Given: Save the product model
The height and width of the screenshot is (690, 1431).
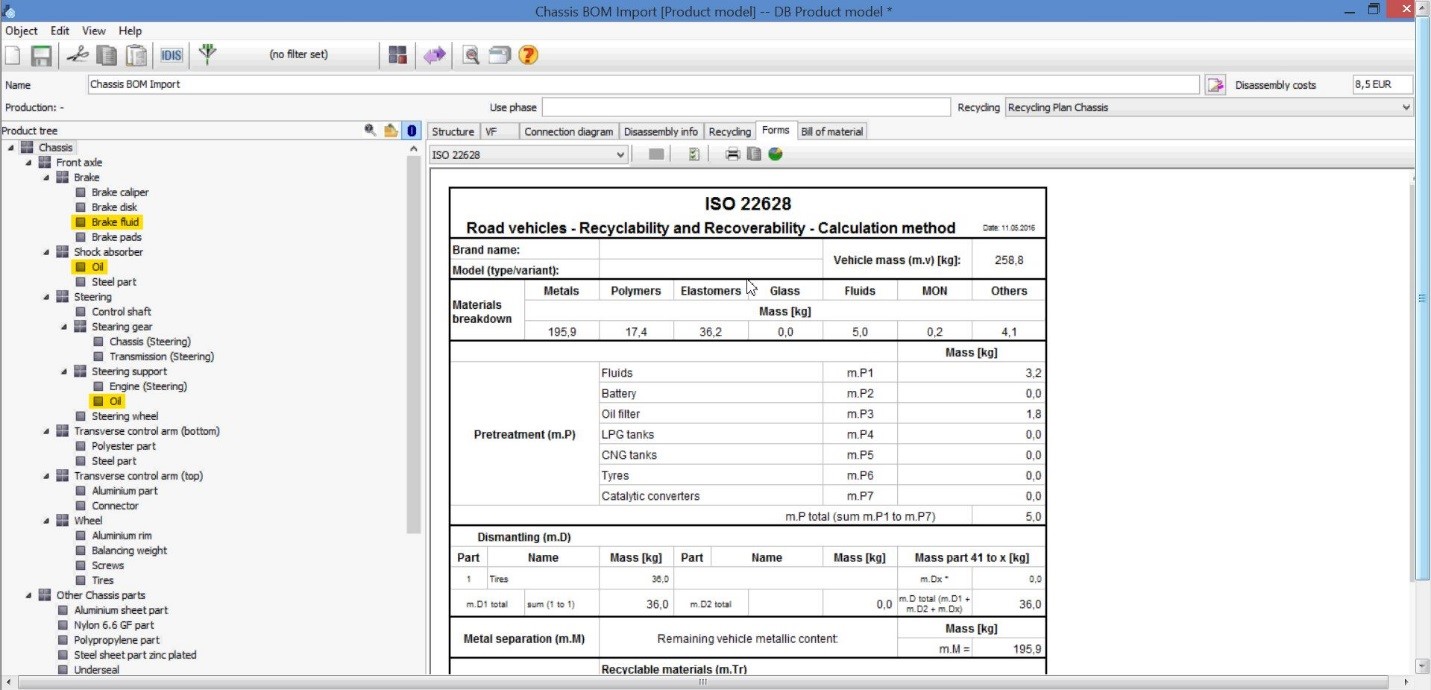Looking at the screenshot, I should [x=41, y=56].
